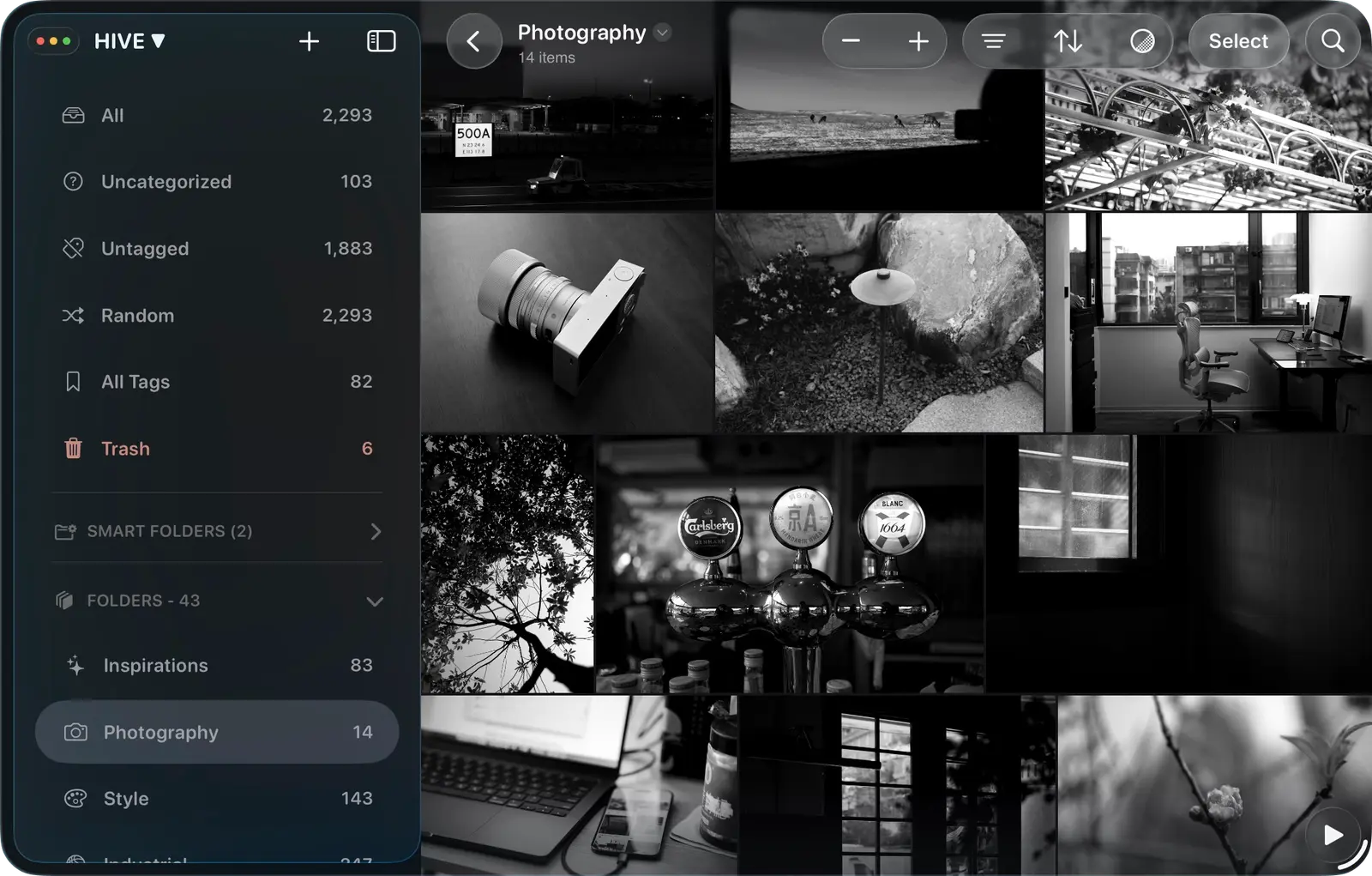Image resolution: width=1372 pixels, height=876 pixels.
Task: Increase thumbnail size with plus button
Action: tap(918, 41)
